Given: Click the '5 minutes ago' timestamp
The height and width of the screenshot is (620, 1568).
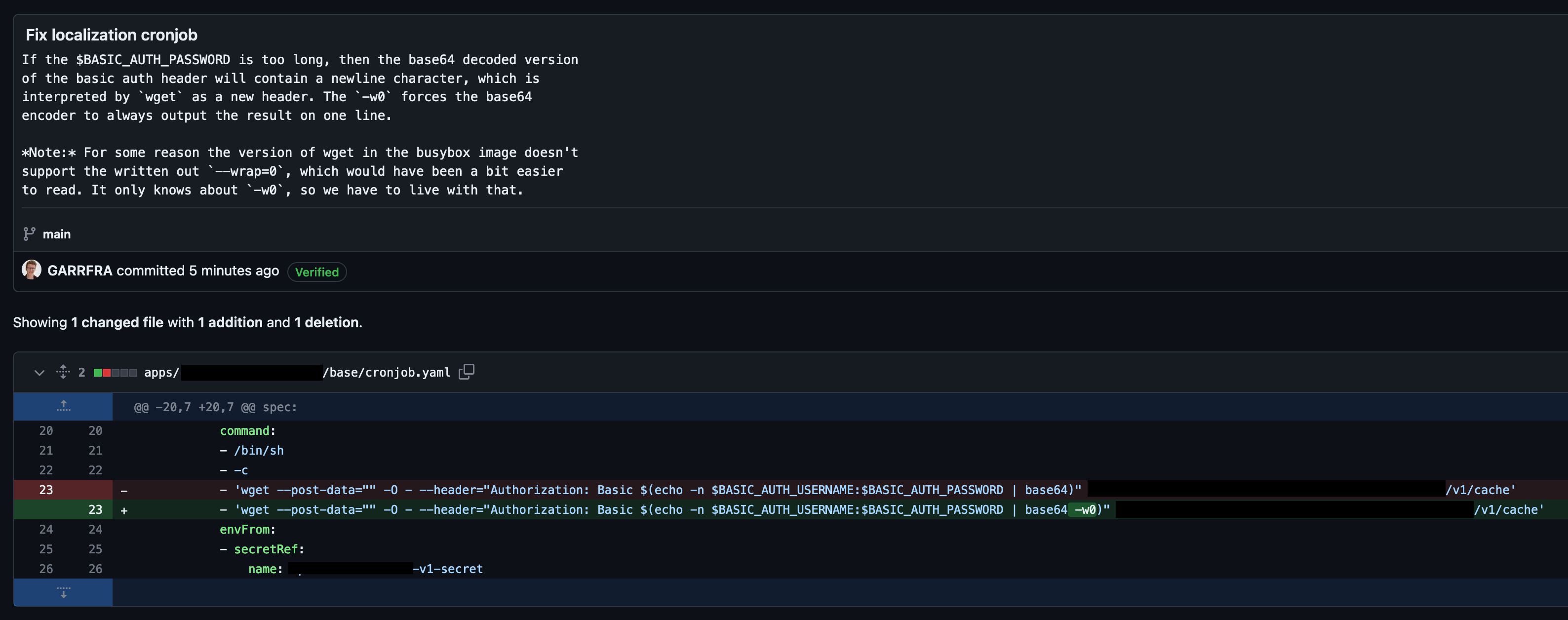Looking at the screenshot, I should pos(234,271).
